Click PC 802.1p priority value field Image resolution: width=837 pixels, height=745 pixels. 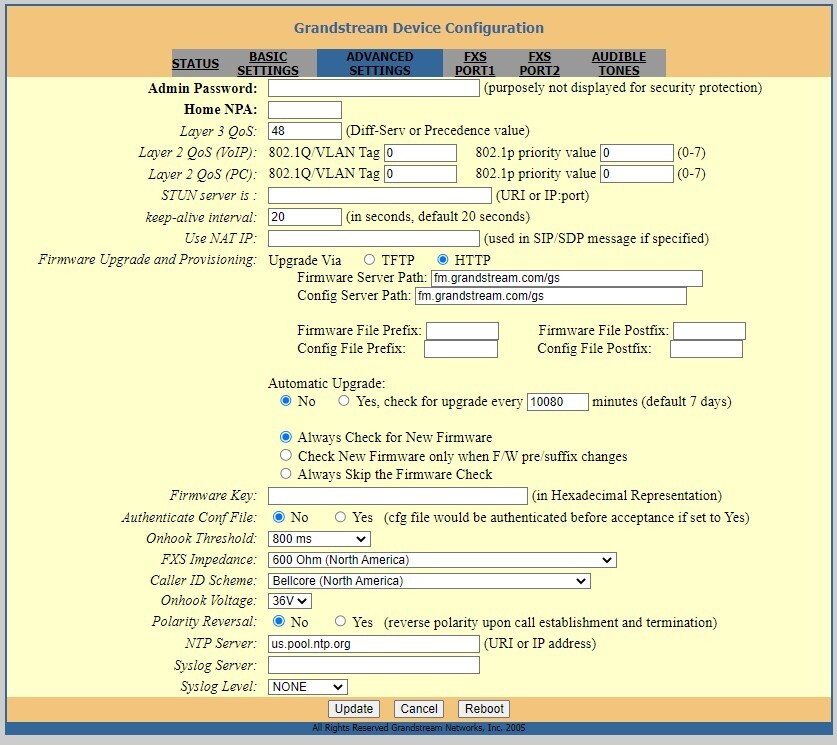tap(637, 174)
